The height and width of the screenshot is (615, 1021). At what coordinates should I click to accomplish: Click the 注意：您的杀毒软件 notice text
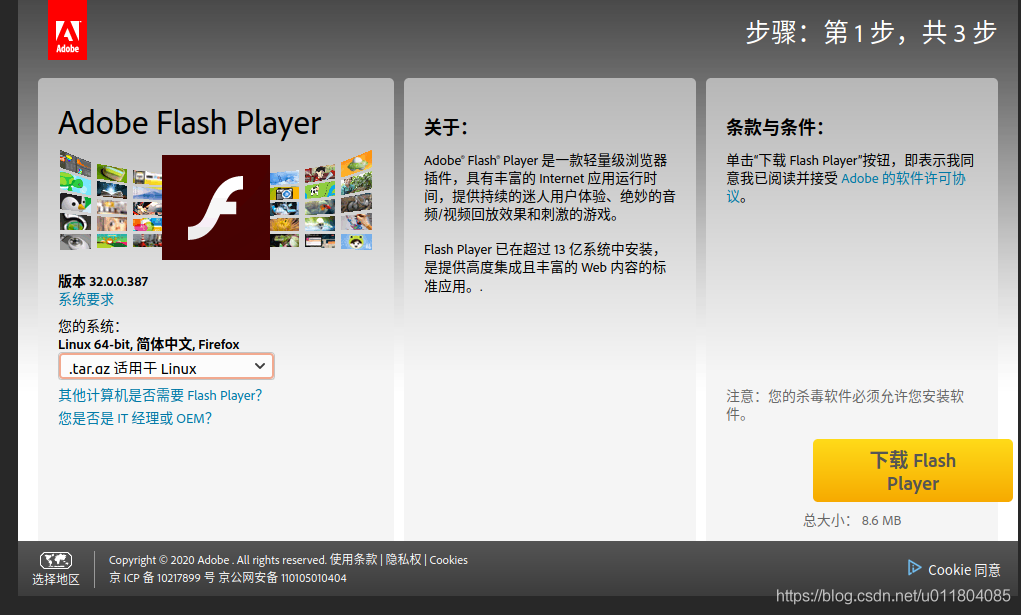coord(845,405)
